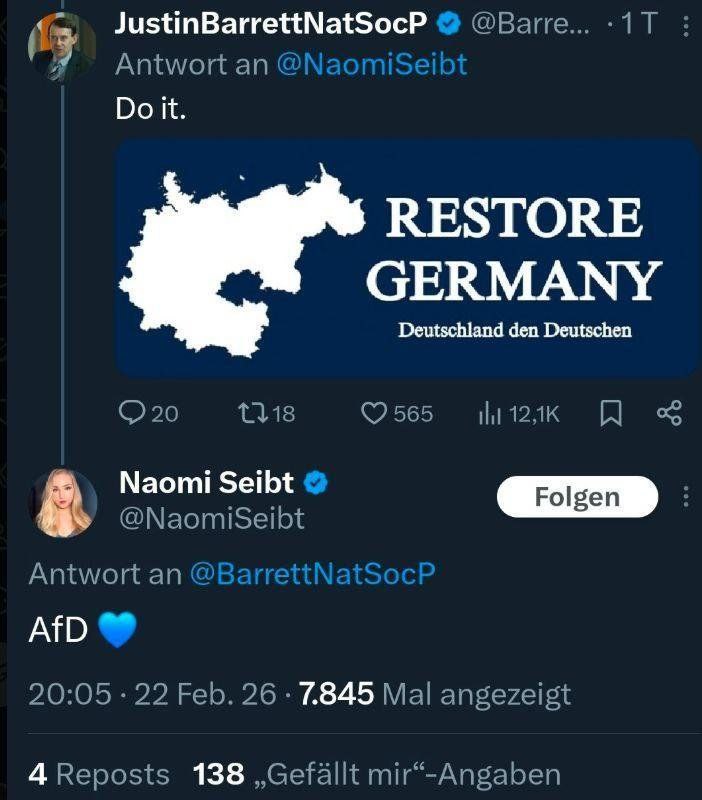
Task: Open the @NaomiSeibt mention link
Action: tap(371, 64)
